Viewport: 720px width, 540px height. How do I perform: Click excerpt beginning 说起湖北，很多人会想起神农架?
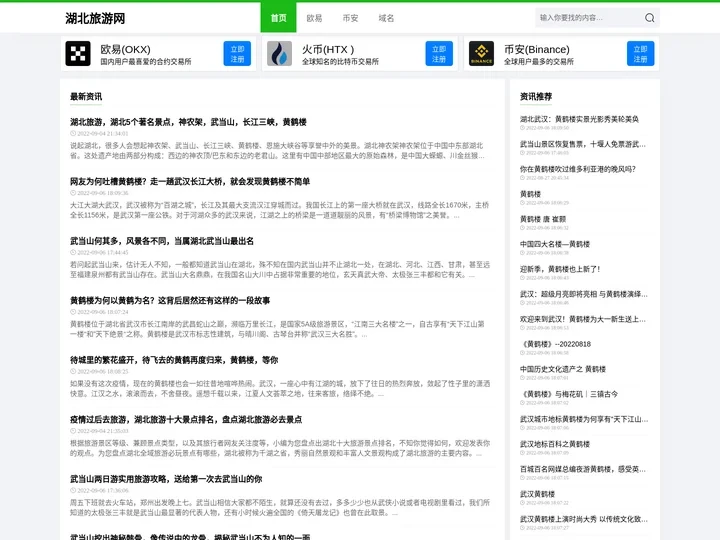pyautogui.click(x=277, y=151)
